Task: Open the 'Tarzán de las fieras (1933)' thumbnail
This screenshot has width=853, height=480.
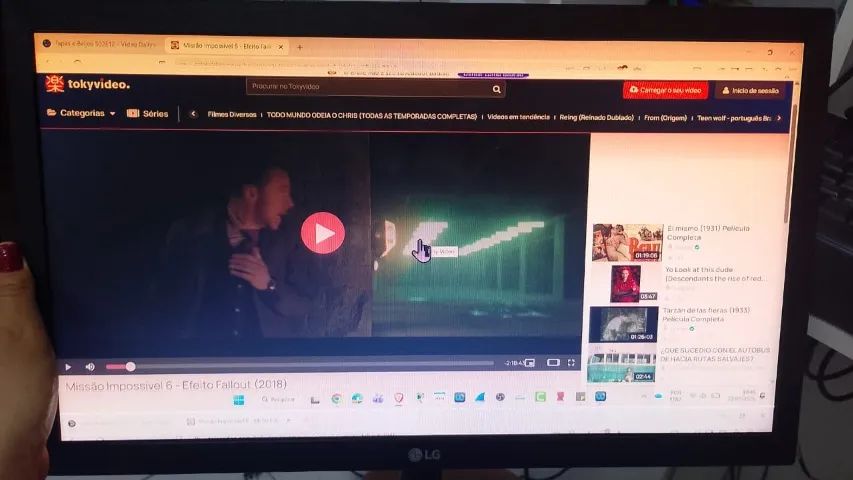Action: tap(624, 324)
